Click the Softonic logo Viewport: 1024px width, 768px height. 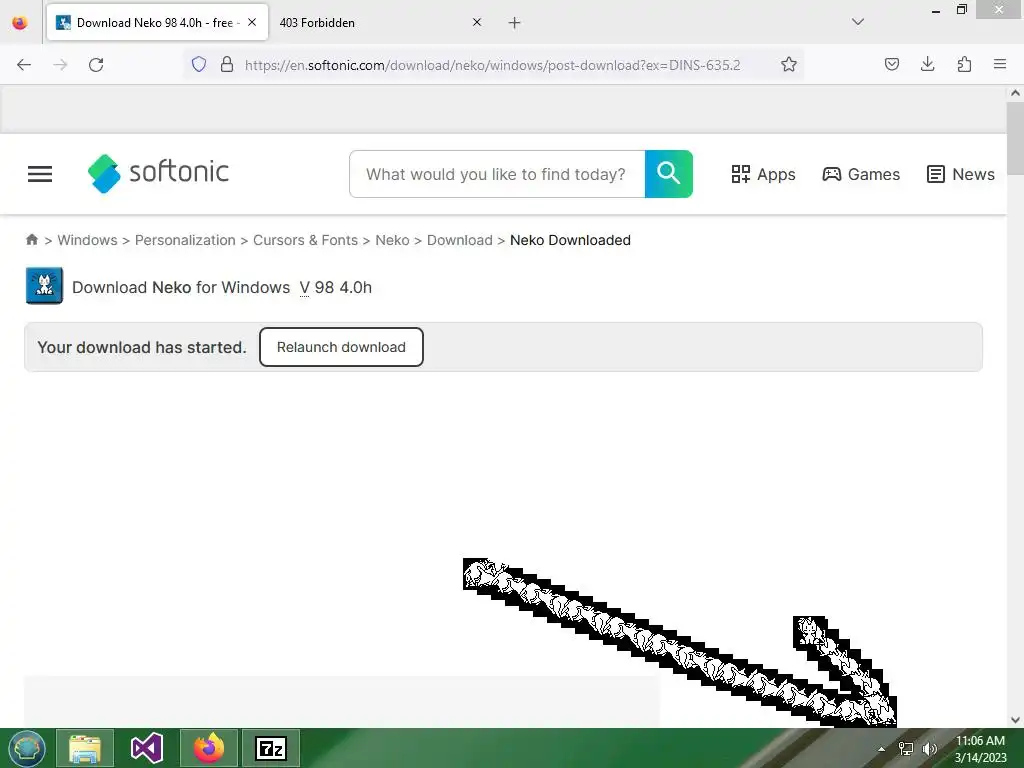(158, 173)
